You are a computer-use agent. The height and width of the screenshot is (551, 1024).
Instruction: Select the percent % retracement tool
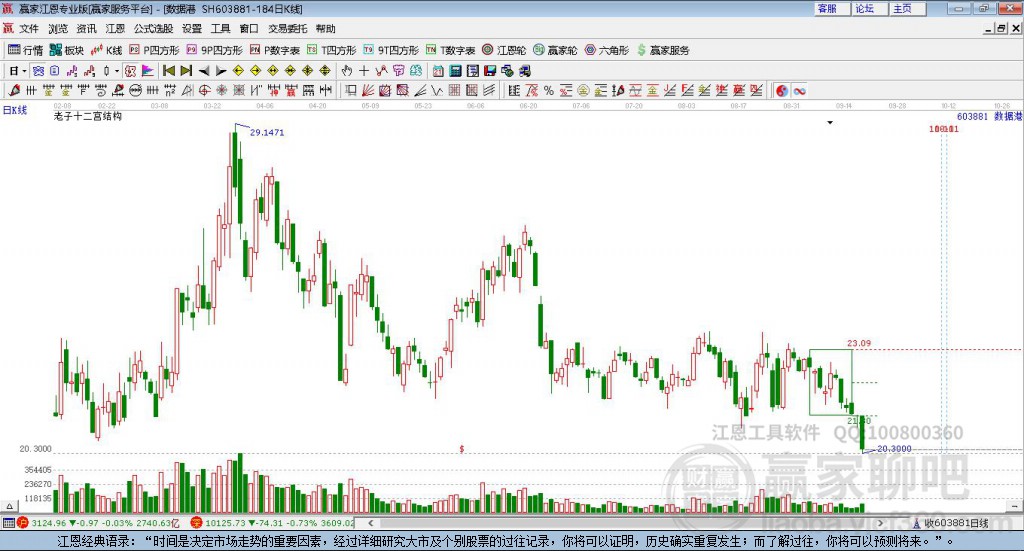click(549, 91)
